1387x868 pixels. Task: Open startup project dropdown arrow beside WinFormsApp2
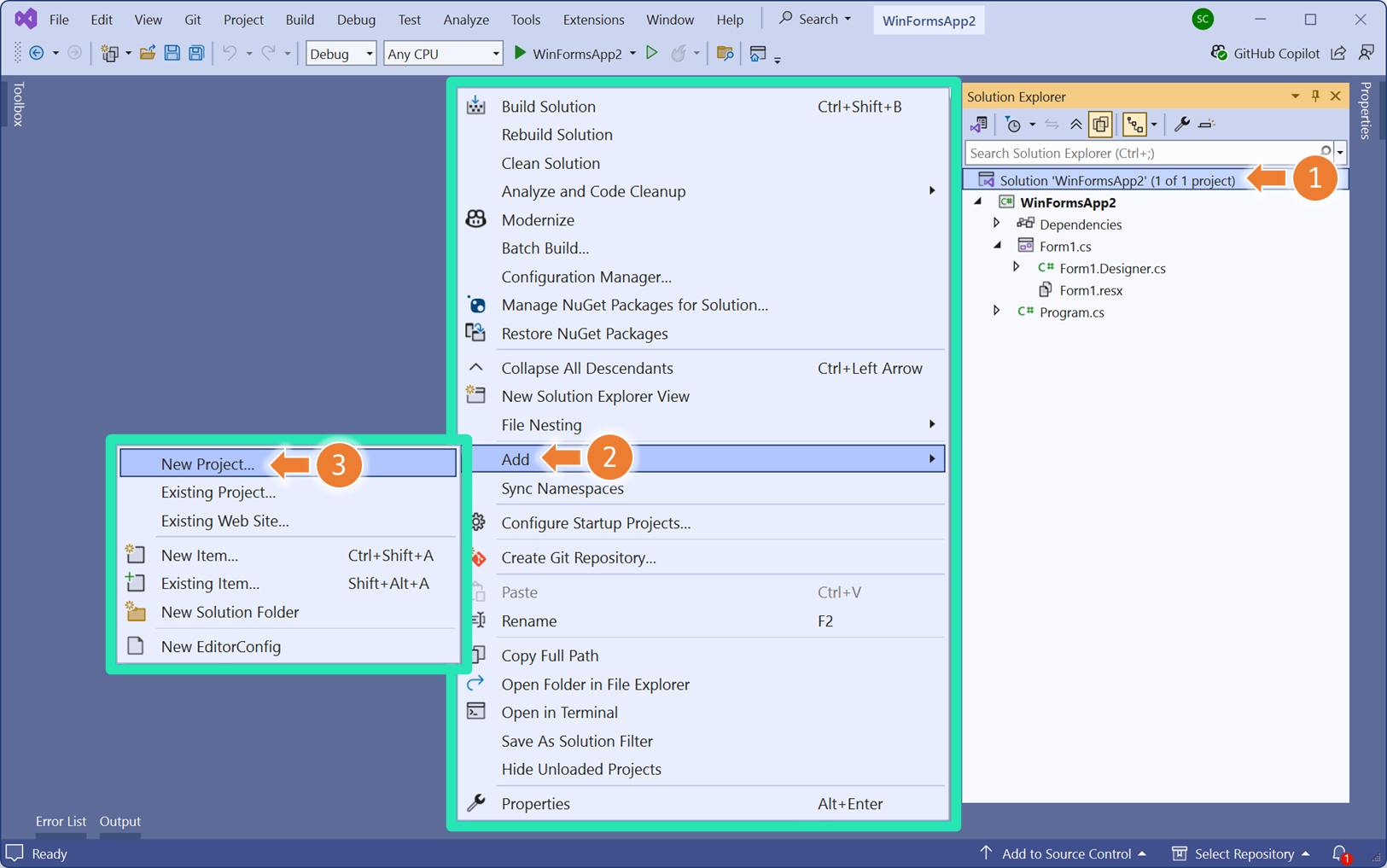632,53
